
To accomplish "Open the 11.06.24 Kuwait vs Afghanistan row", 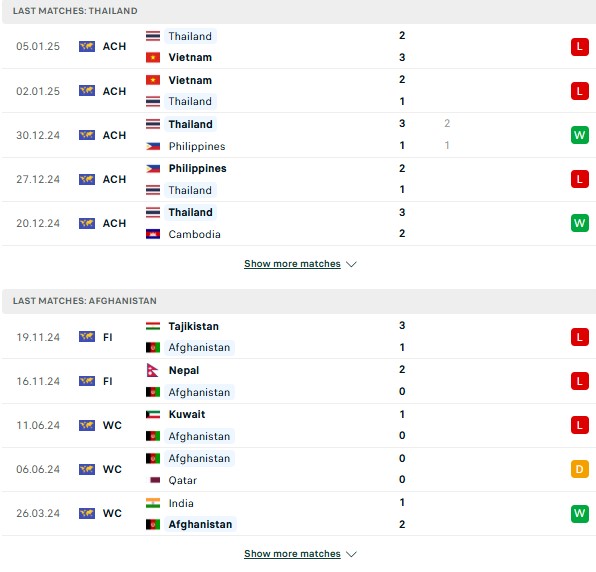I will coord(298,425).
